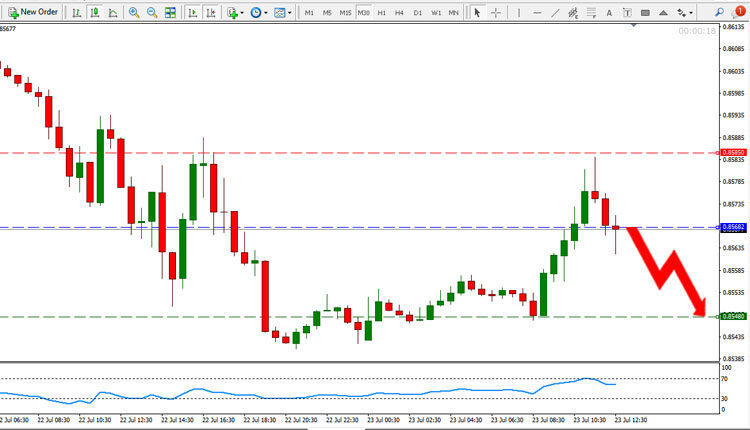Click the 0.85635 price scale label
Image resolution: width=750 pixels, height=430 pixels.
[x=733, y=248]
